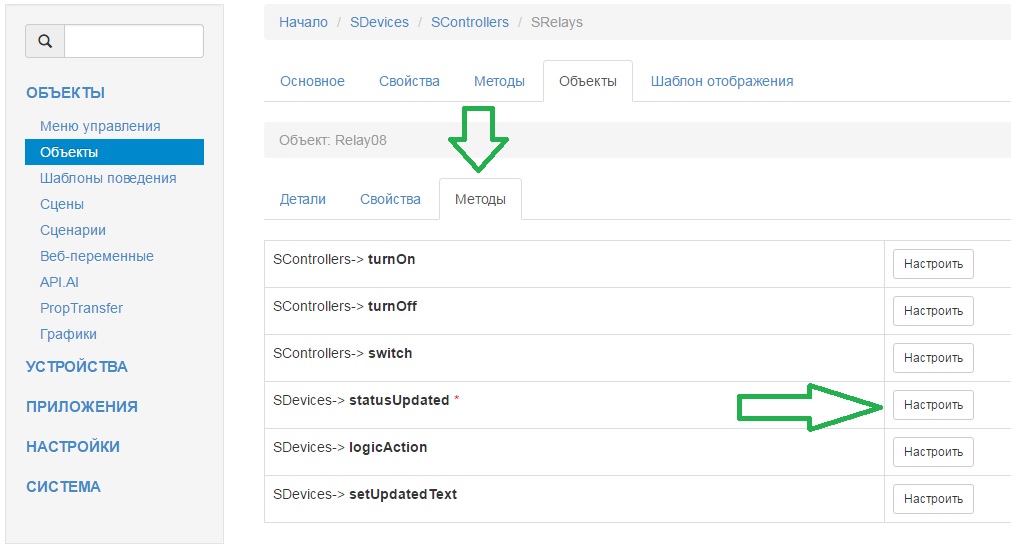Viewport: 1011px width, 548px height.
Task: Click the search magnifier icon
Action: click(x=45, y=41)
